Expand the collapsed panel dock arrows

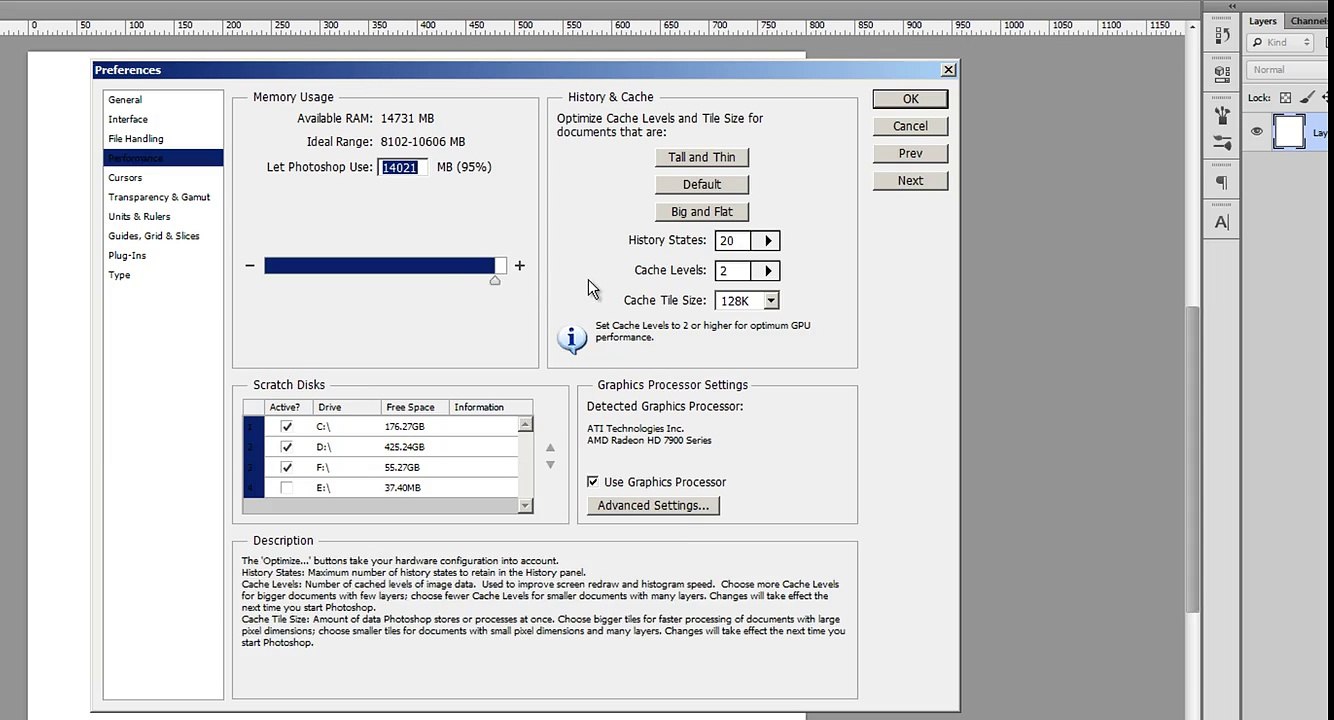coord(1232,7)
